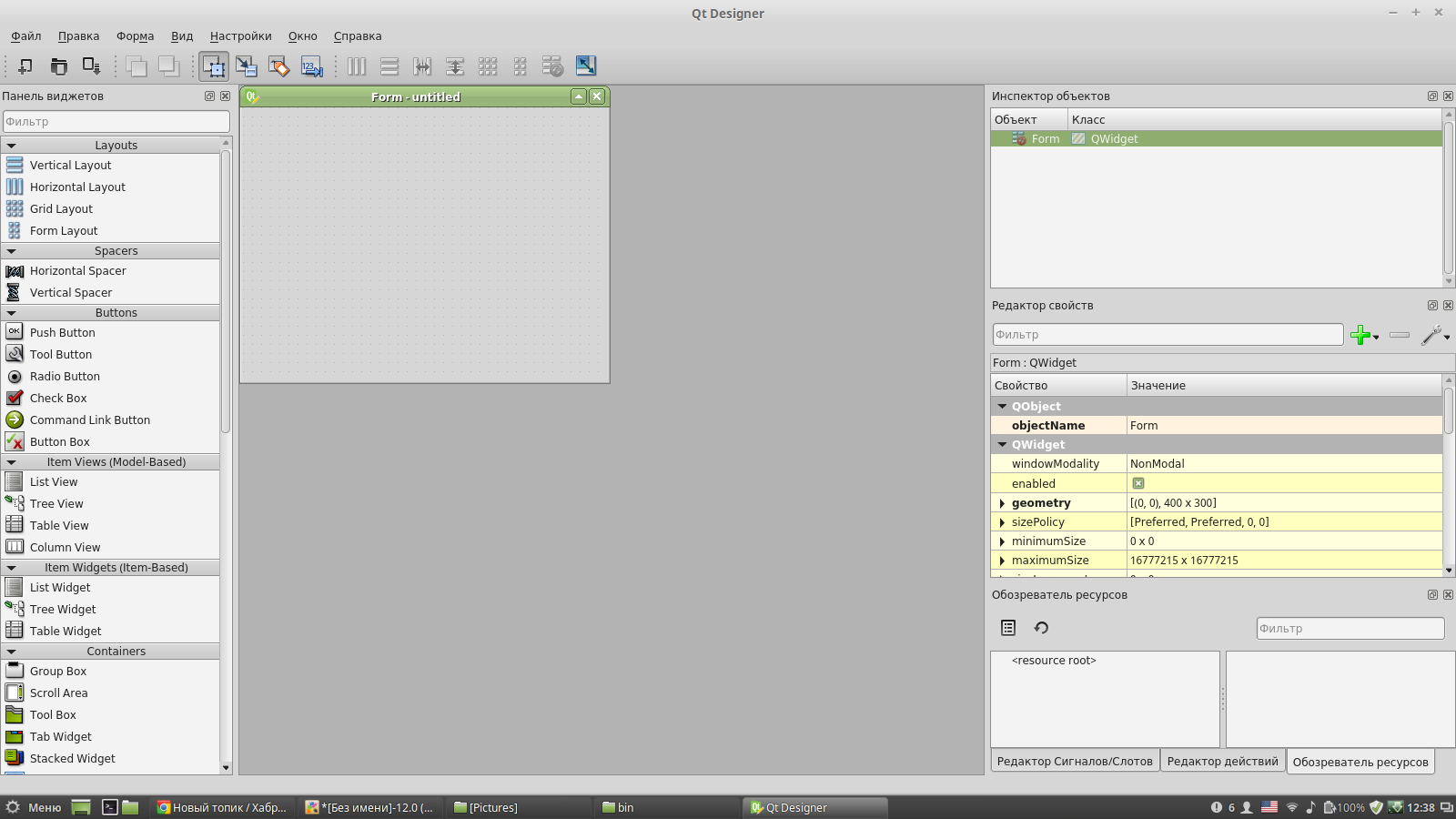The height and width of the screenshot is (819, 1456).
Task: Apply vertical splitter layout from toolbar
Action: click(455, 66)
